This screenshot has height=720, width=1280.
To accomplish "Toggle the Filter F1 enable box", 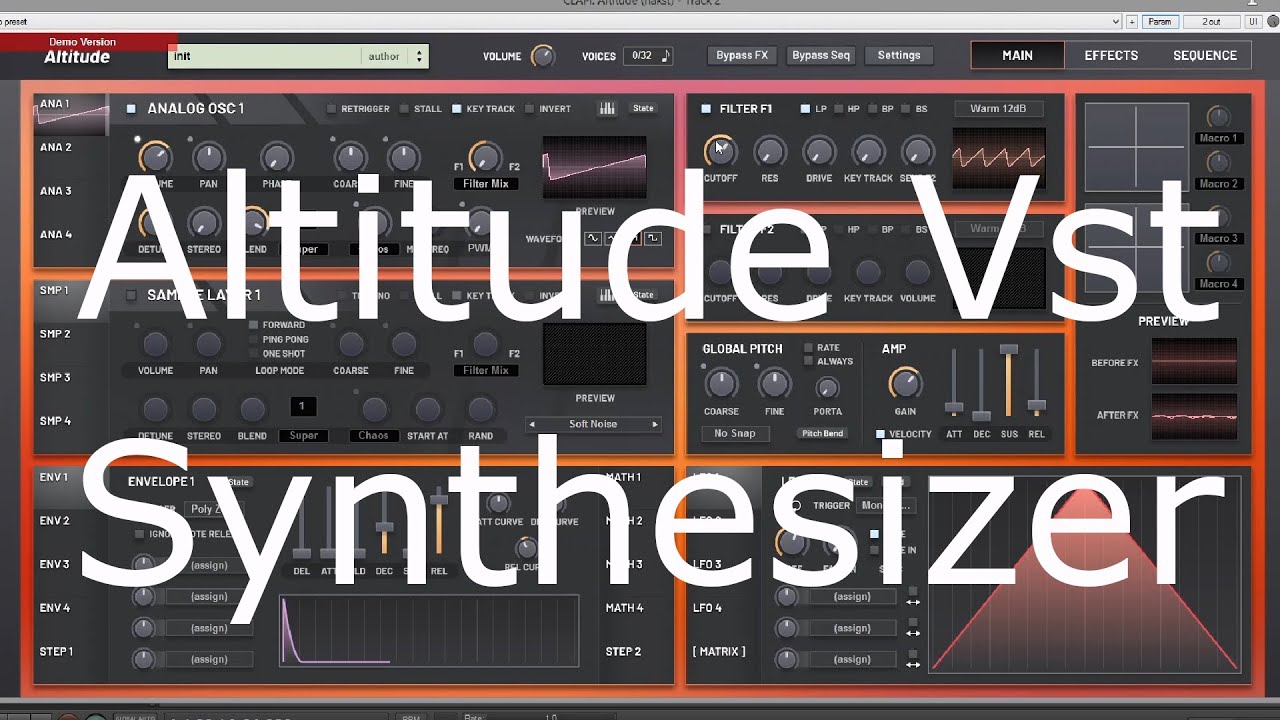I will click(706, 109).
